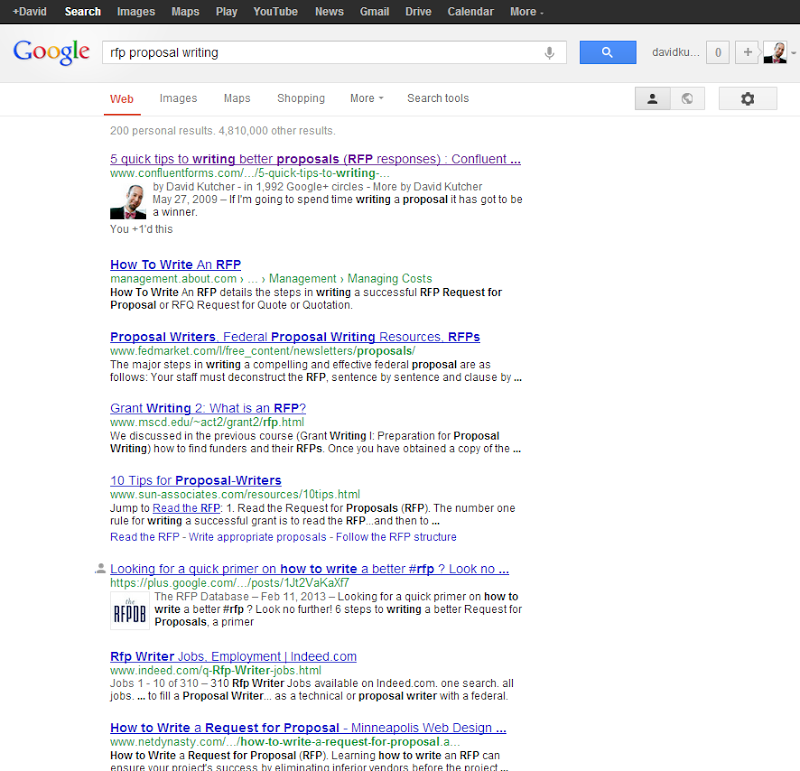Switch to the Images search tab
The height and width of the screenshot is (771, 800).
point(178,98)
